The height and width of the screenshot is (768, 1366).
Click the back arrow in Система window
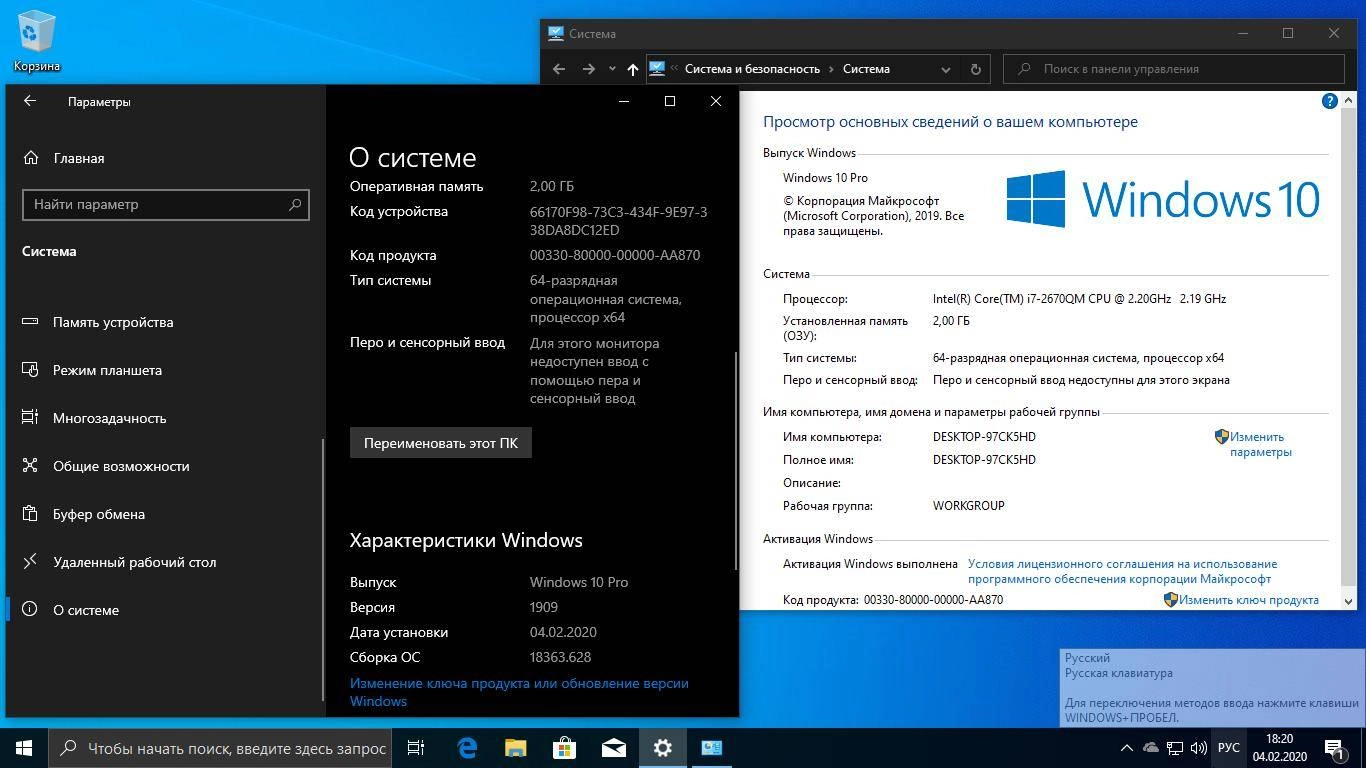[559, 69]
